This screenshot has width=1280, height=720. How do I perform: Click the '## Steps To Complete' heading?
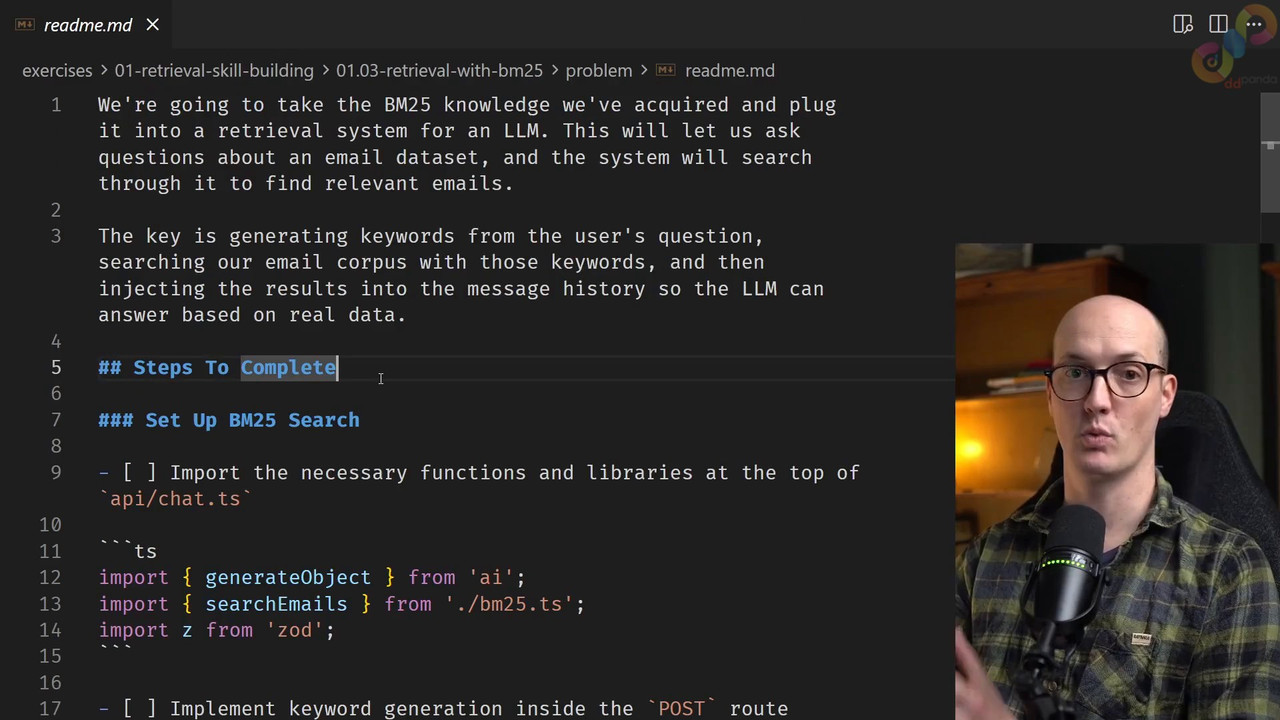(218, 368)
